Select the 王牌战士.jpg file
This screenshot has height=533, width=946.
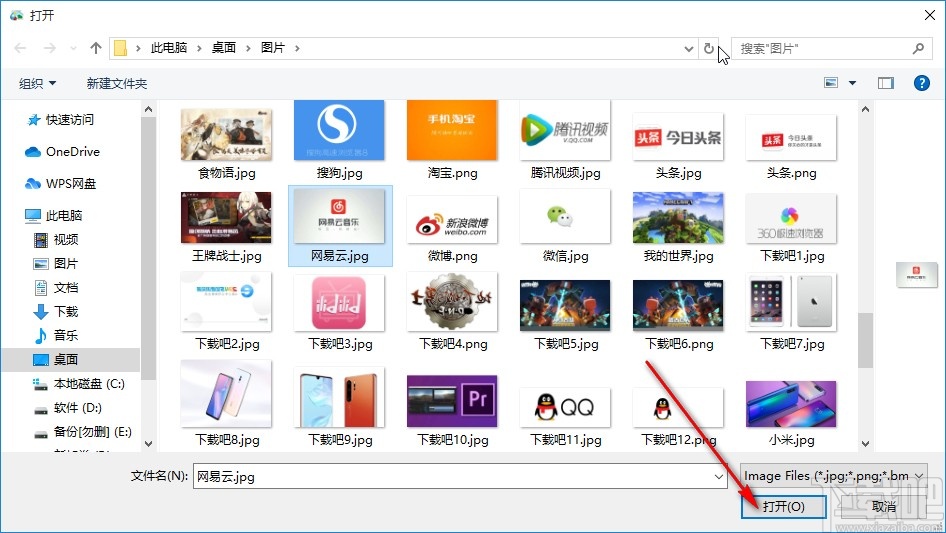(x=226, y=228)
